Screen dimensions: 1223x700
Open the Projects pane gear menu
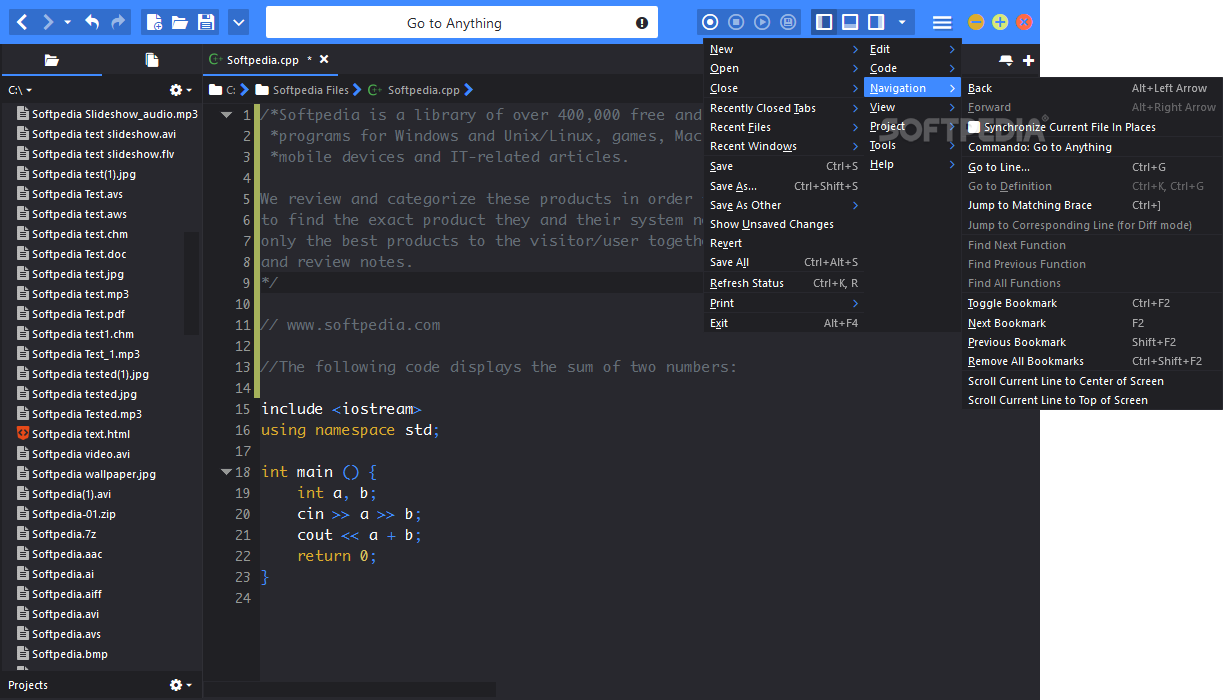pyautogui.click(x=181, y=685)
